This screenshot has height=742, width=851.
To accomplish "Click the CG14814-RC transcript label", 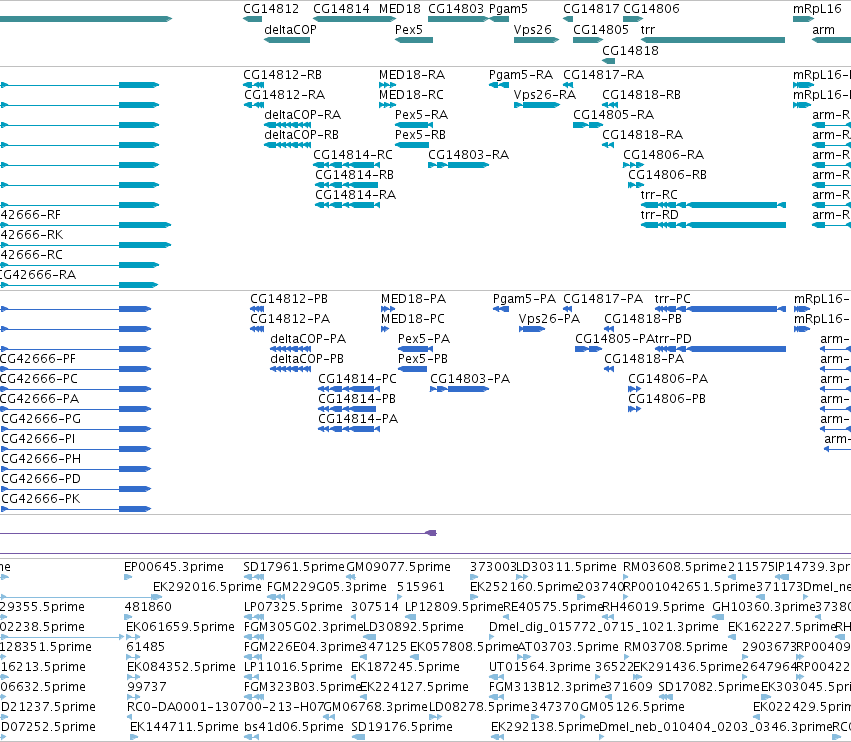I will pyautogui.click(x=353, y=155).
